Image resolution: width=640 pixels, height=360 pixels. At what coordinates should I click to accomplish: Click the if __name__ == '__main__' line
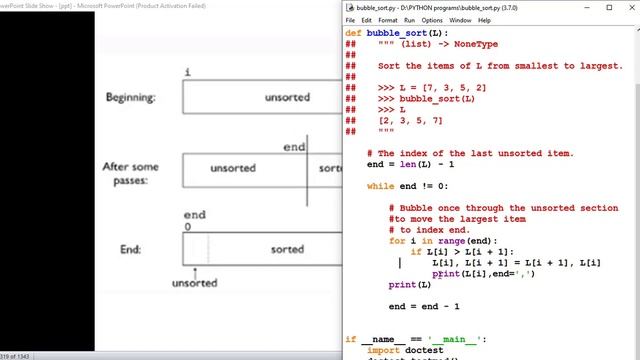pos(416,339)
